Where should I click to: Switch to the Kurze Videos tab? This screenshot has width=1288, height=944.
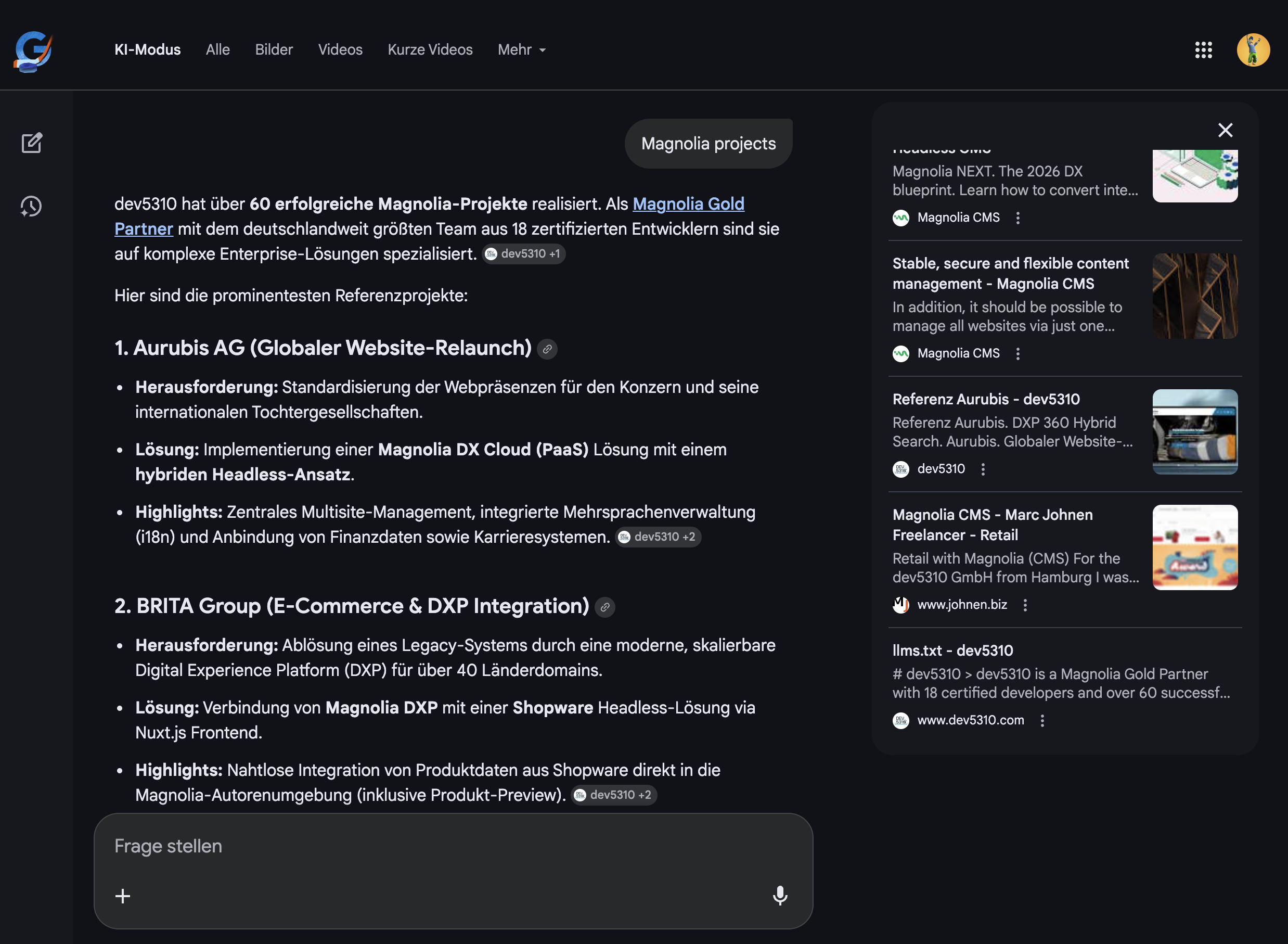click(x=430, y=50)
